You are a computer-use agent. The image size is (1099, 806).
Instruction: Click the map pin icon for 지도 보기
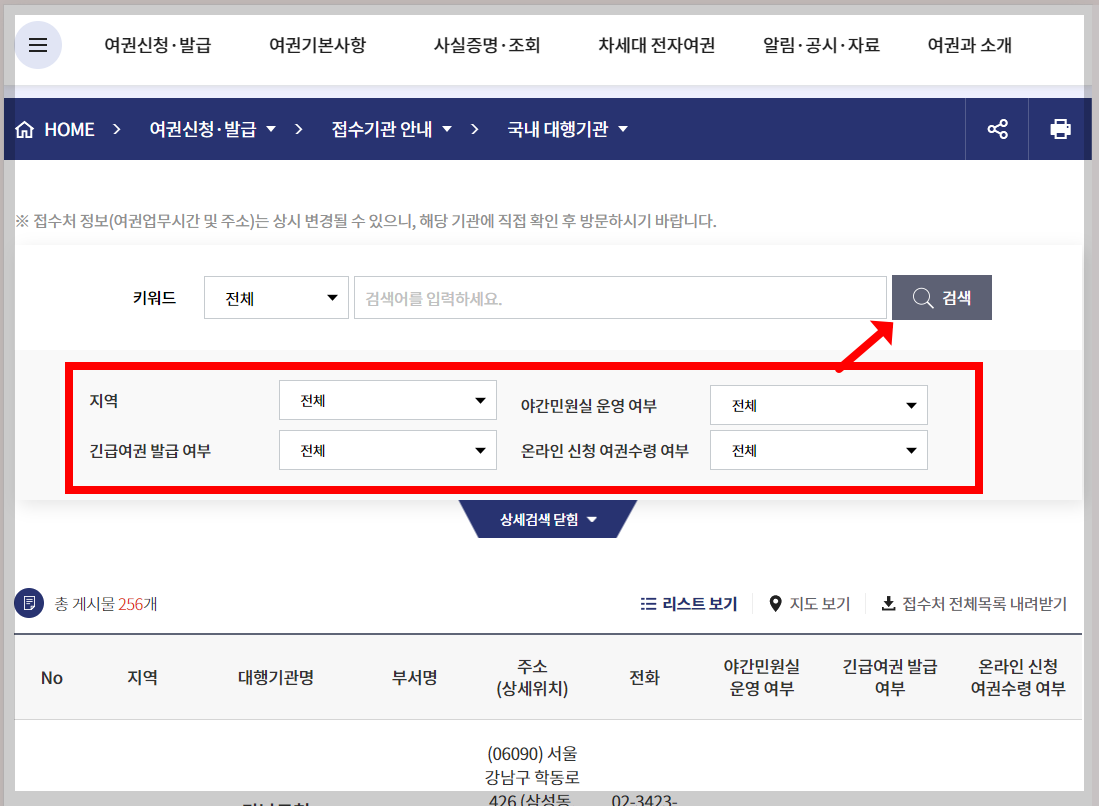[775, 602]
